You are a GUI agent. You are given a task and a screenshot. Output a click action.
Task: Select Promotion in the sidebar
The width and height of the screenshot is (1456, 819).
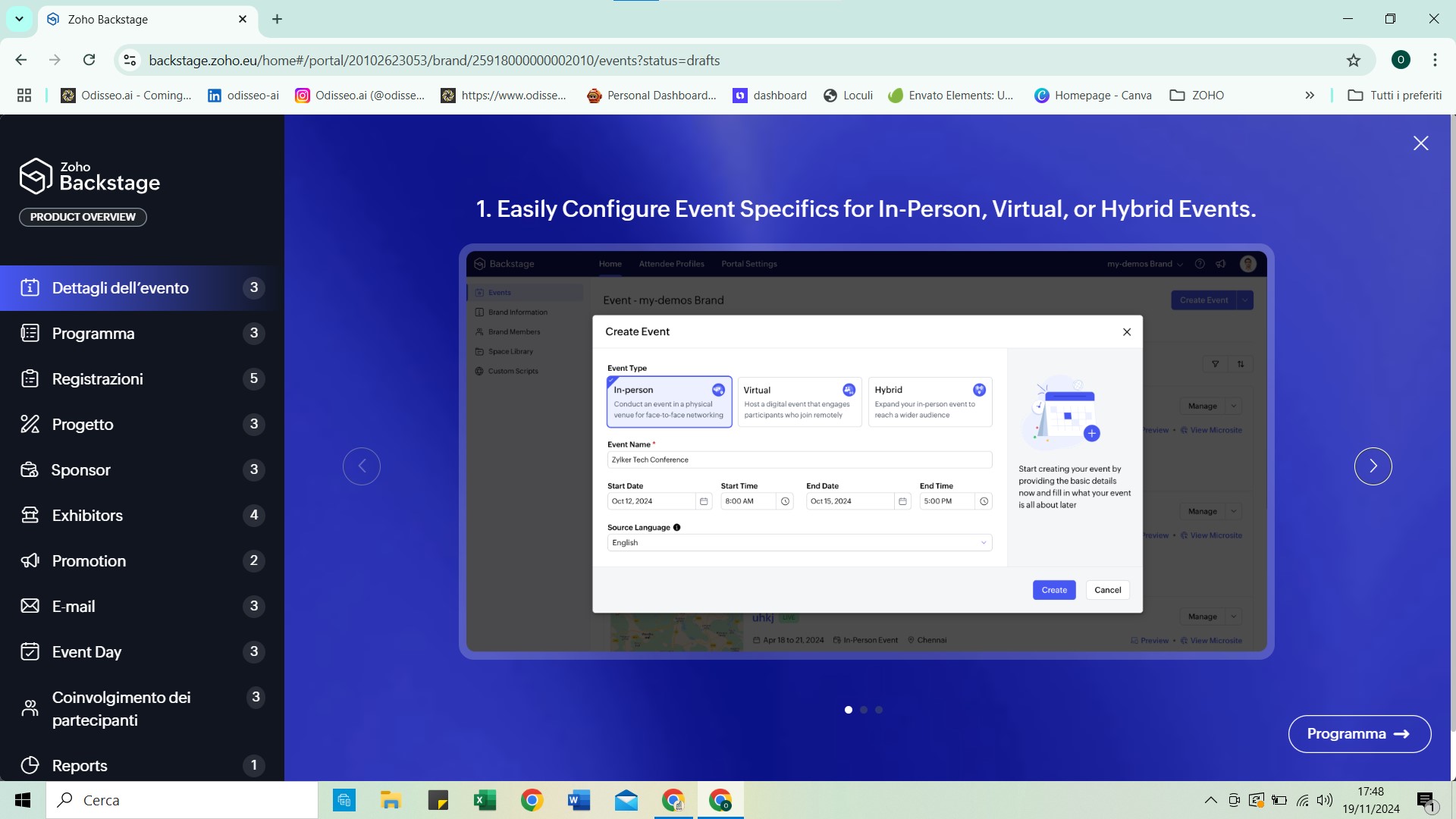[142, 561]
